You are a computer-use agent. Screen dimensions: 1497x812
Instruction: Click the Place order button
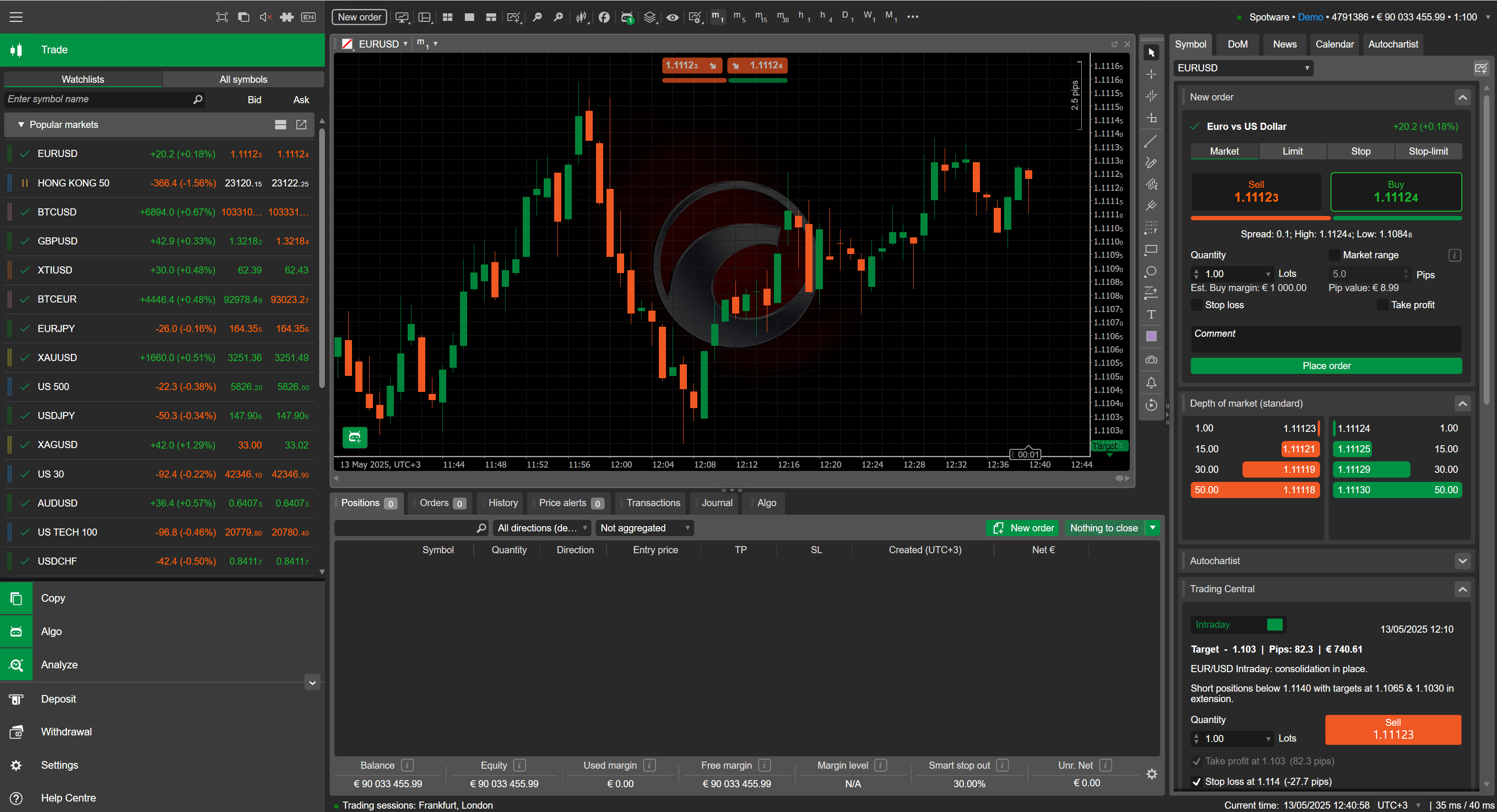[1326, 366]
